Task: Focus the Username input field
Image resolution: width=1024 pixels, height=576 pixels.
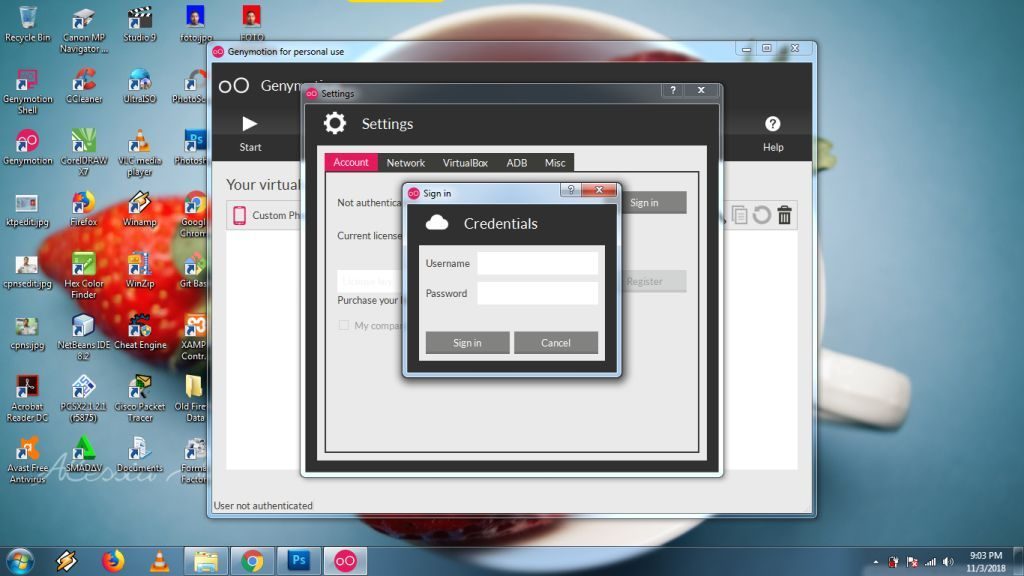Action: 537,264
